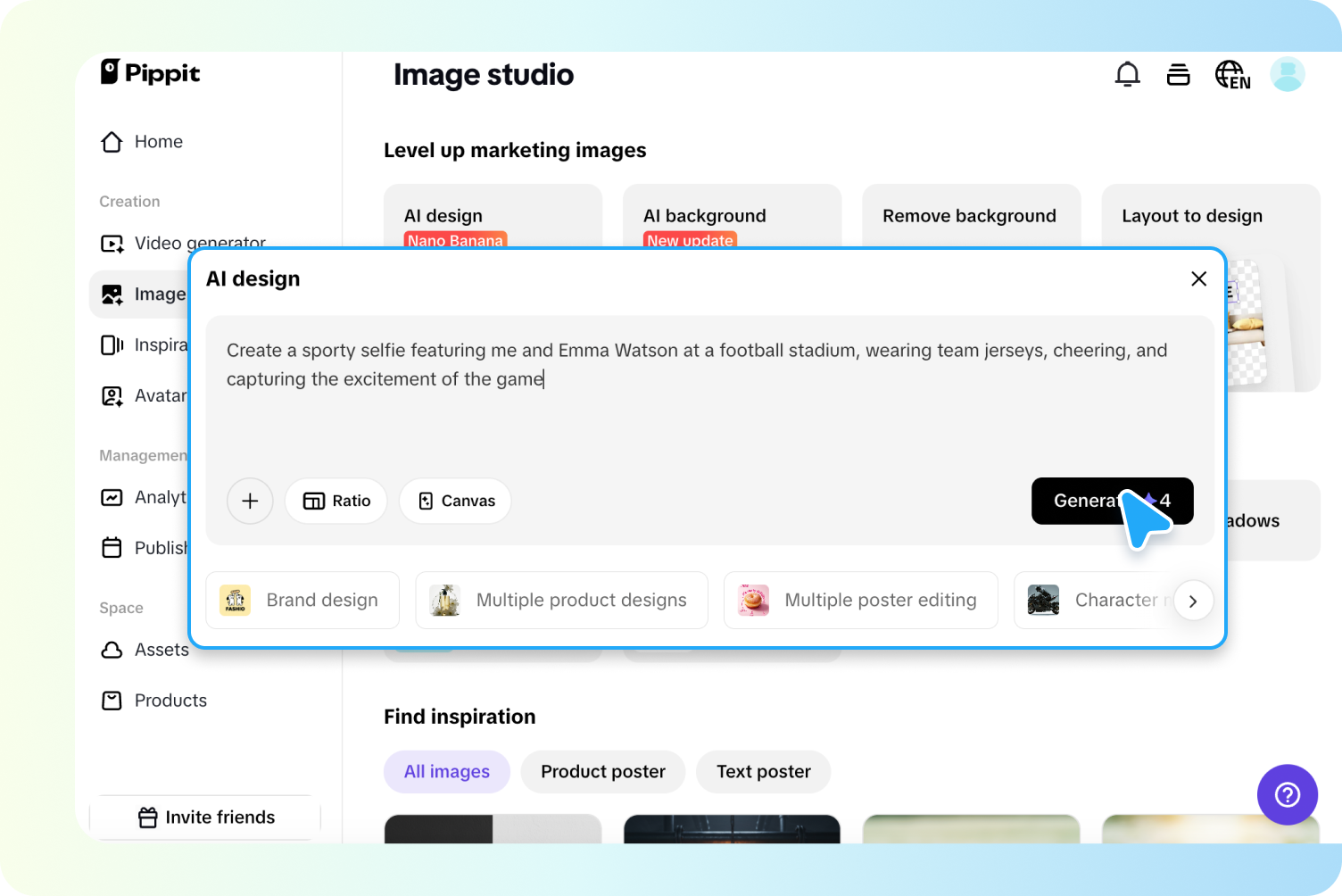Click the plus add attachment button
Screen dimensions: 1342x896
pyautogui.click(x=250, y=502)
